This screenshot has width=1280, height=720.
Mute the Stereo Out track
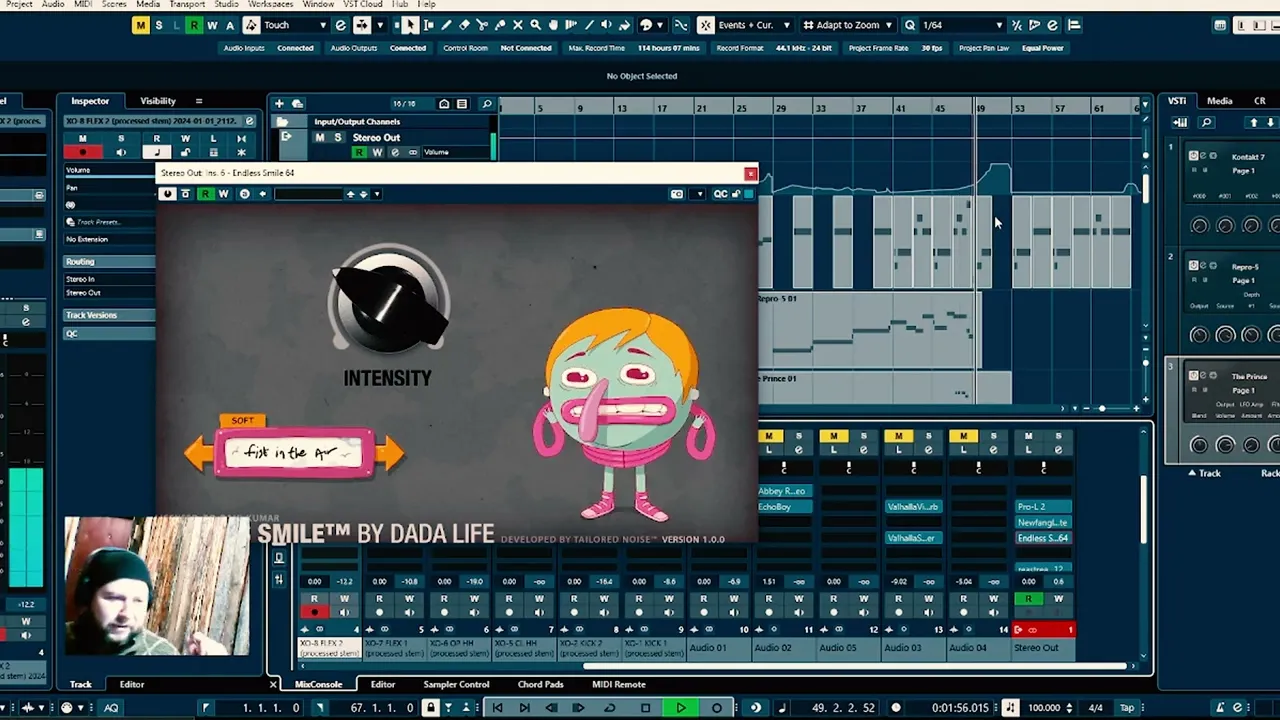click(x=320, y=138)
